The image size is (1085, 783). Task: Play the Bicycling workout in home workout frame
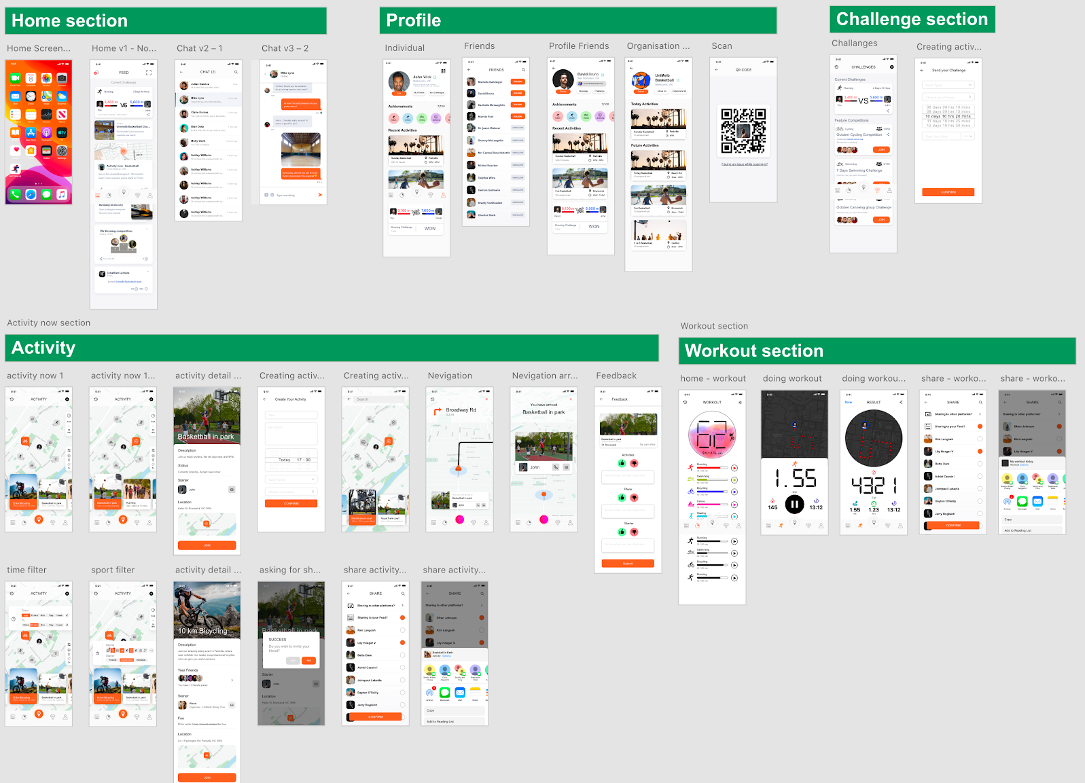pyautogui.click(x=734, y=492)
